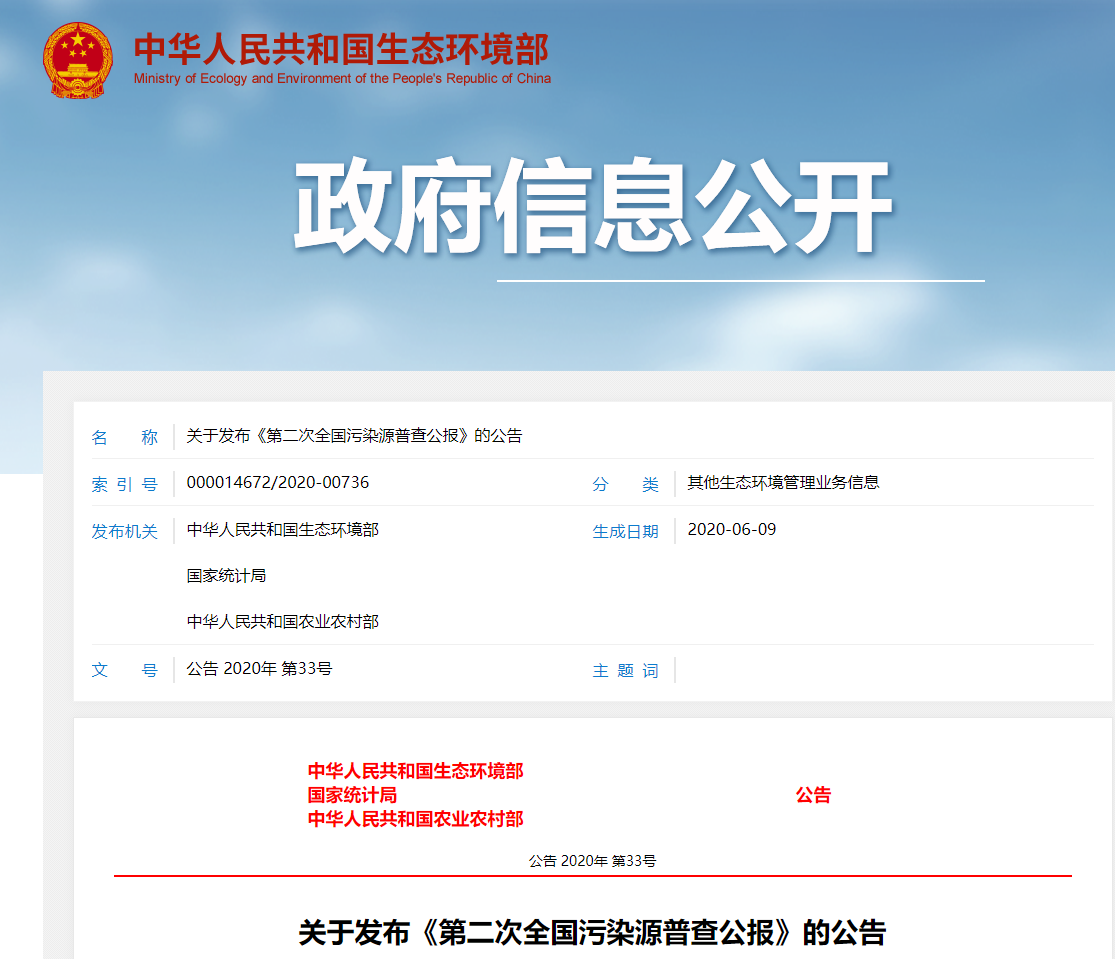1115x959 pixels.
Task: Select the 主题词 label
Action: 625,670
